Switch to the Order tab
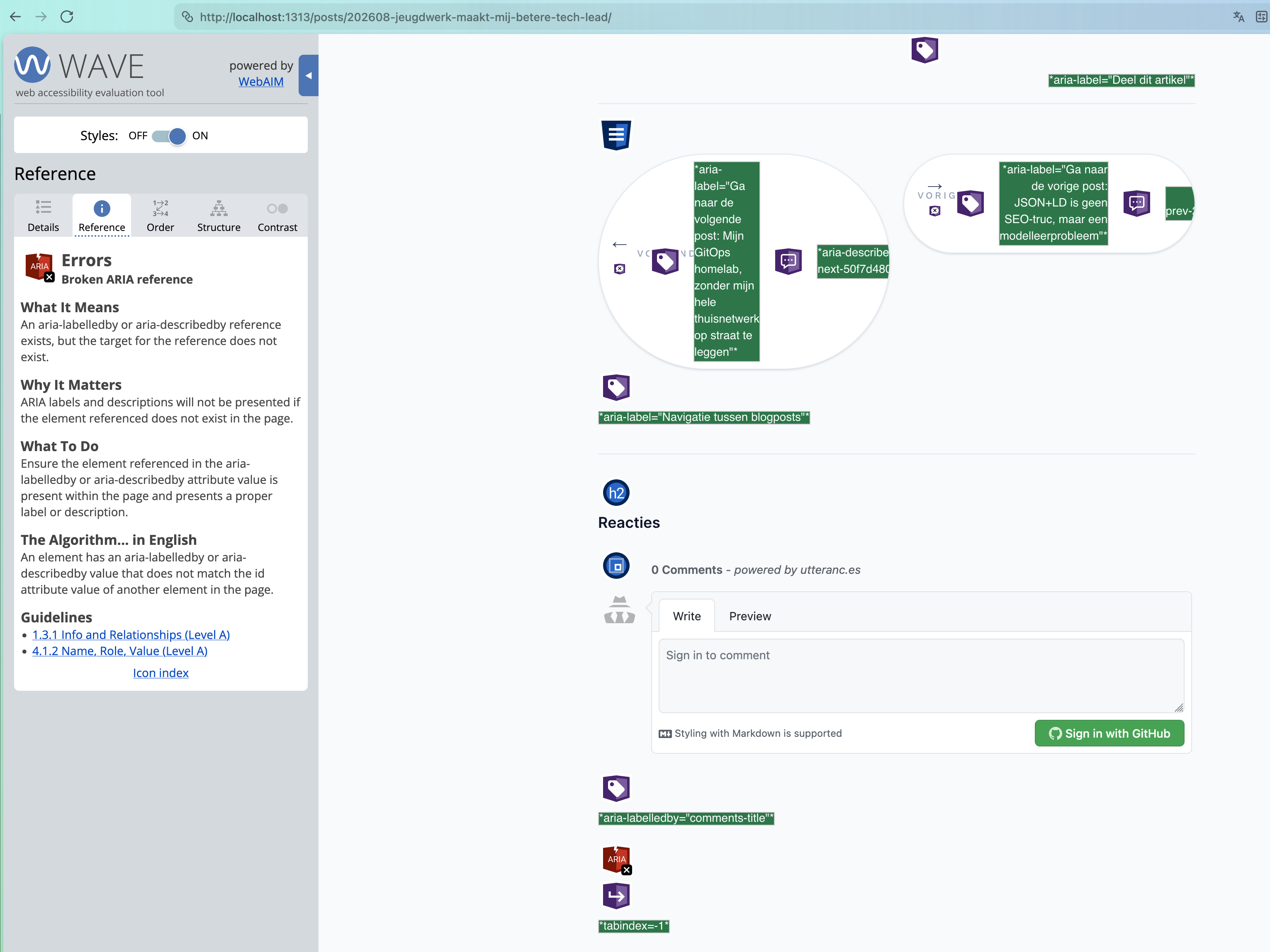This screenshot has height=952, width=1270. (160, 215)
